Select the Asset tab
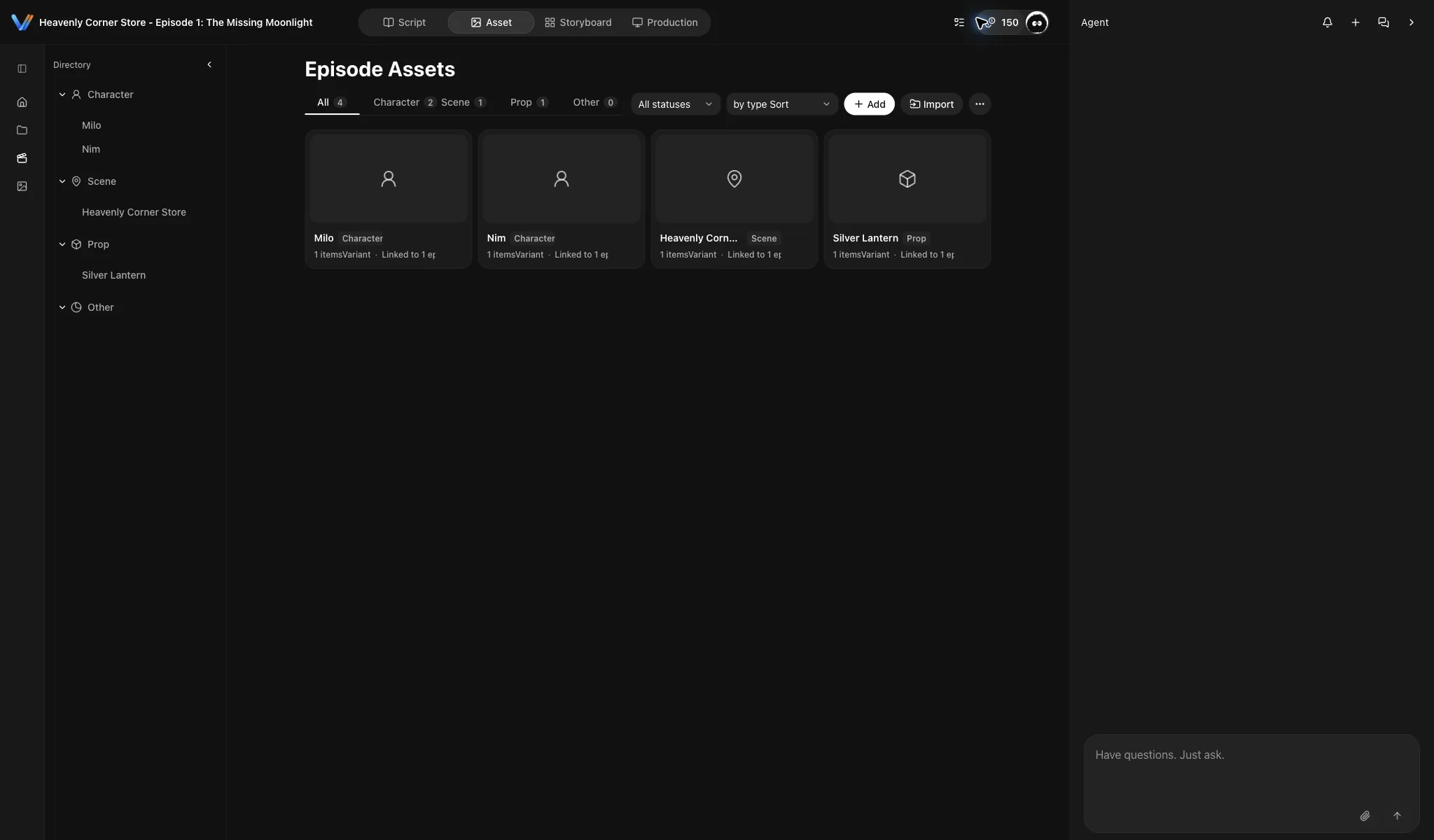The width and height of the screenshot is (1434, 840). 491,22
